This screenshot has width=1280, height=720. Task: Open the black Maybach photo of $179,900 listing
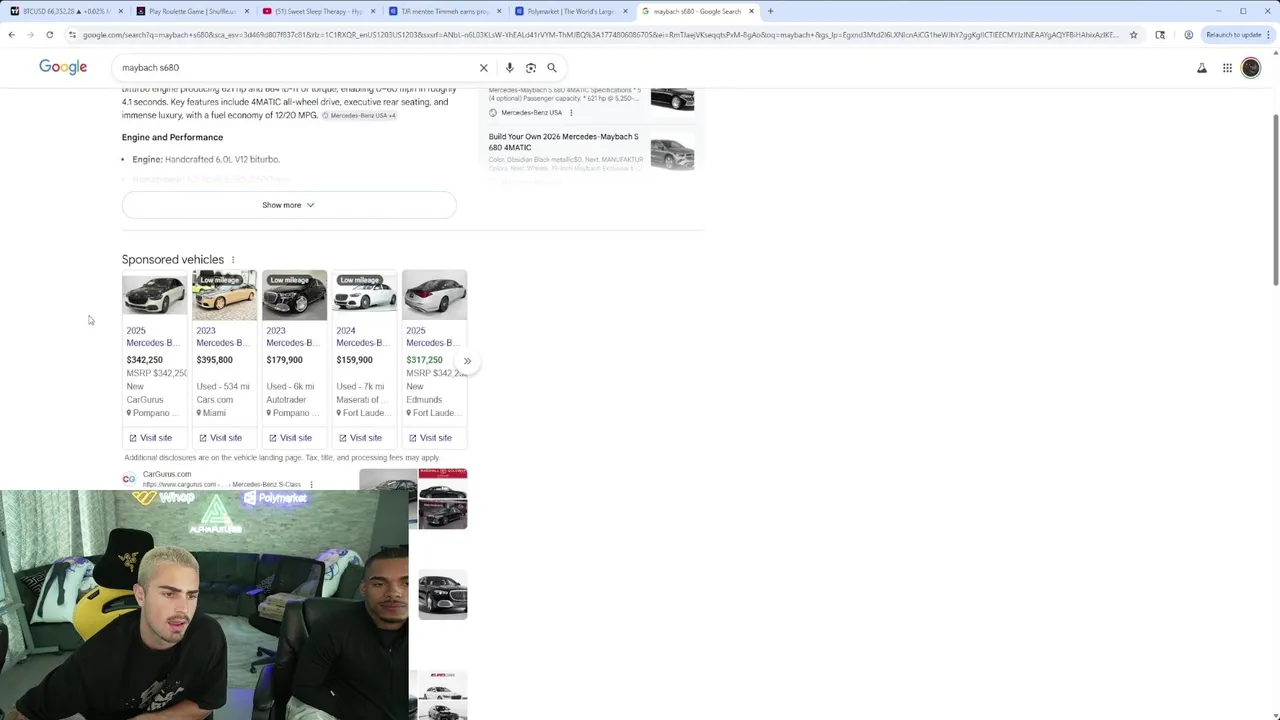(294, 295)
